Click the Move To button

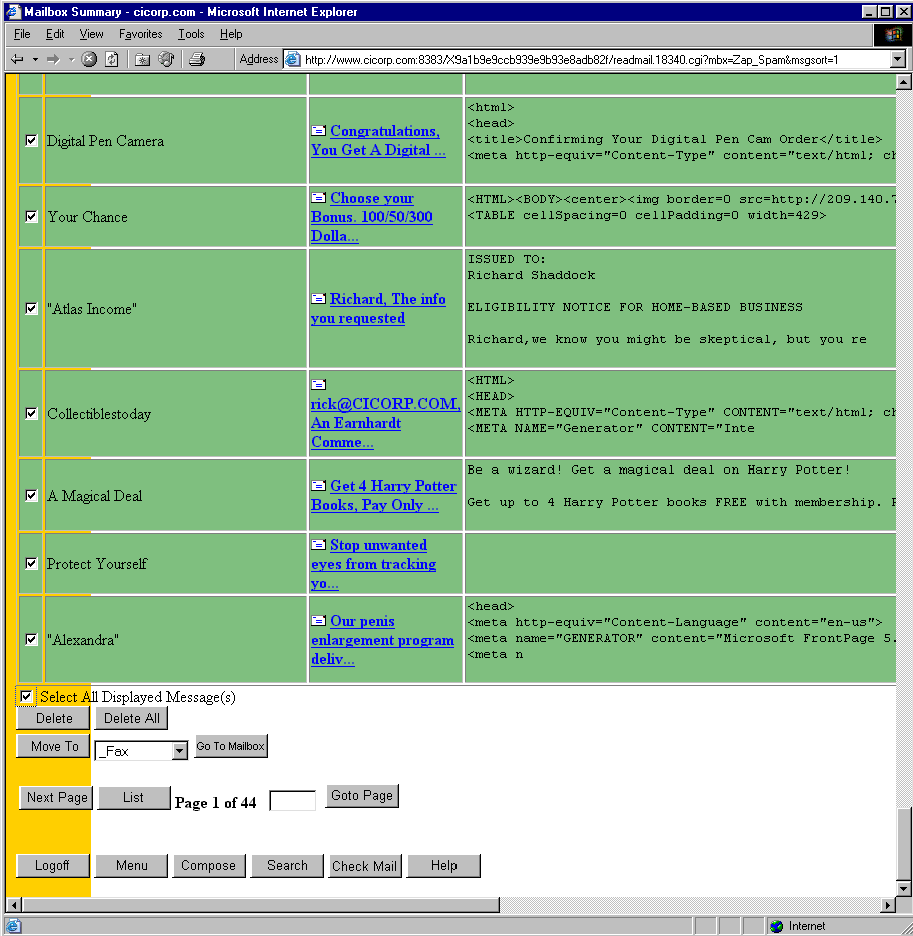point(54,746)
